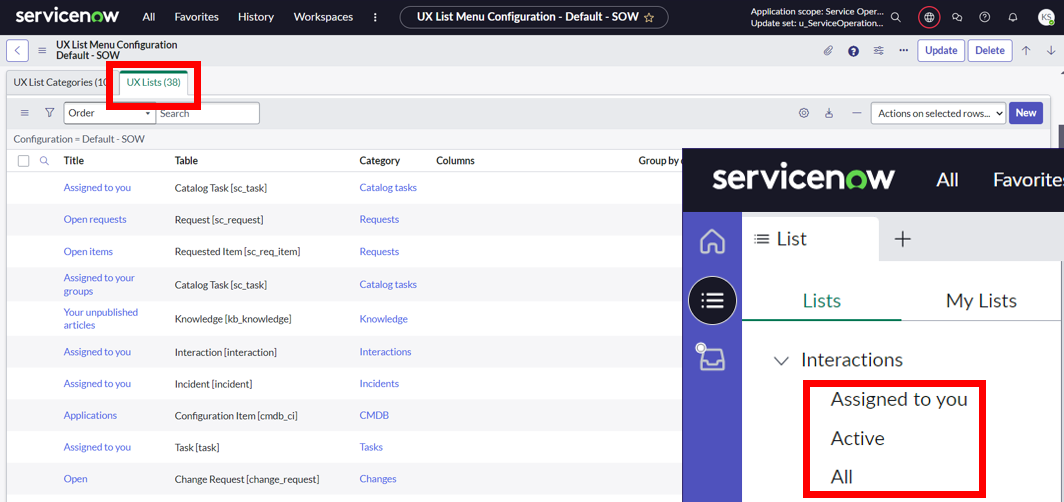Open the personalize form sliders icon
Viewport: 1064px width, 502px height.
879,50
